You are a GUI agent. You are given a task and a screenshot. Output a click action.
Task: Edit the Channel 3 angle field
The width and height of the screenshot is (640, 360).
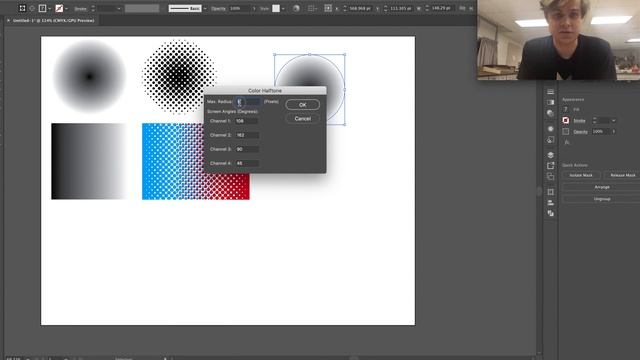pyautogui.click(x=246, y=149)
